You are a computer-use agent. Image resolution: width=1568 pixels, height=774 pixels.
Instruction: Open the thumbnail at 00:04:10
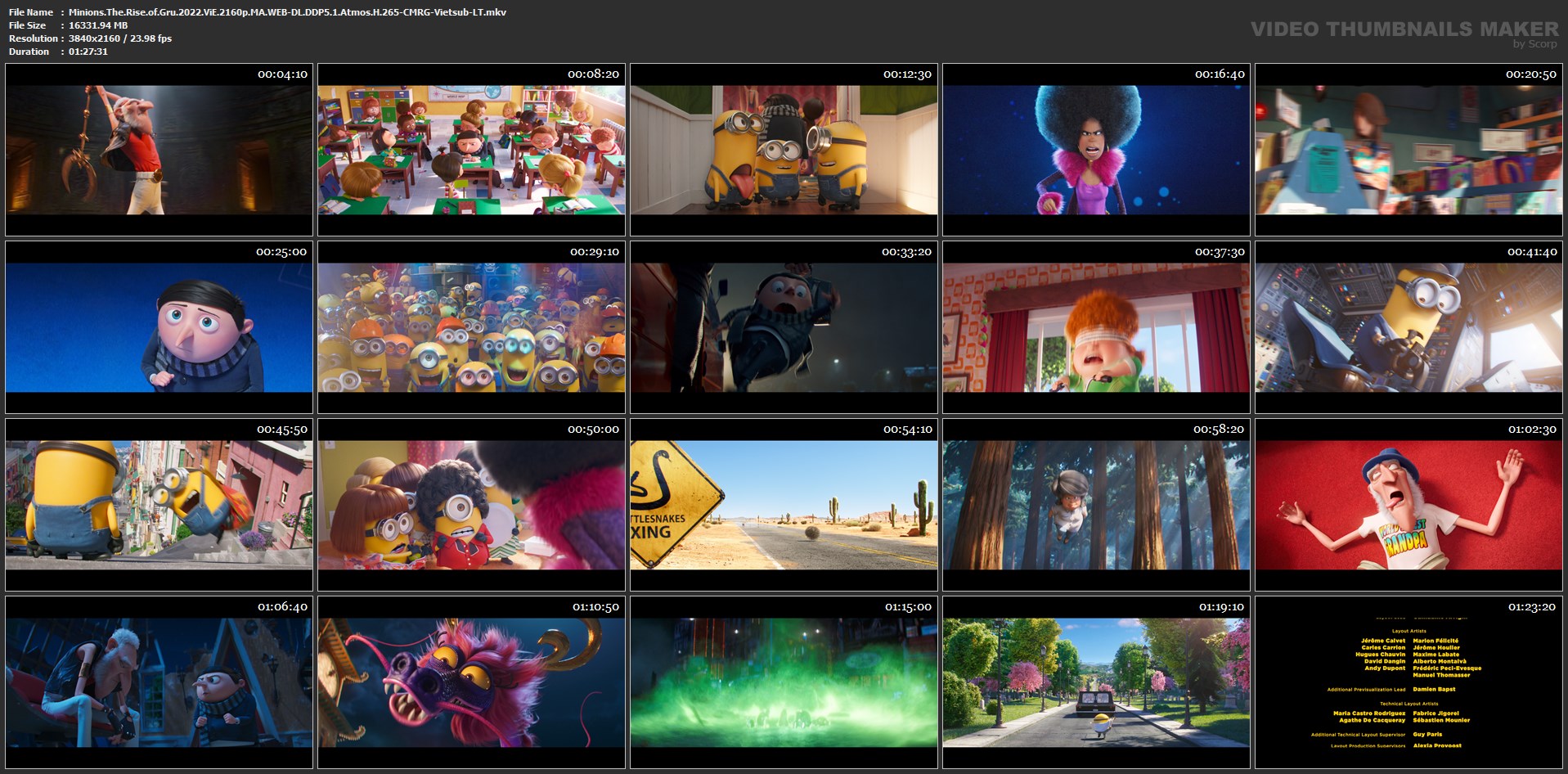[159, 150]
